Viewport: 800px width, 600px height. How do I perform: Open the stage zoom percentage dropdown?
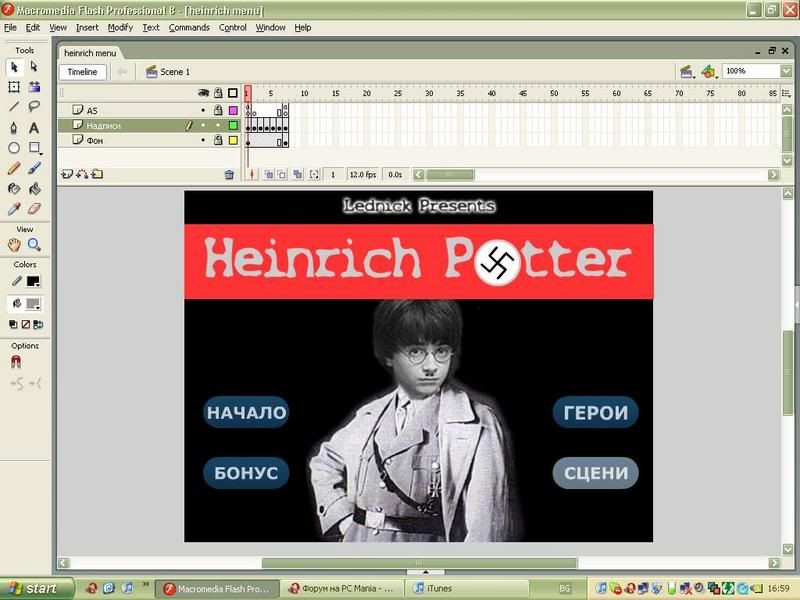click(x=786, y=71)
